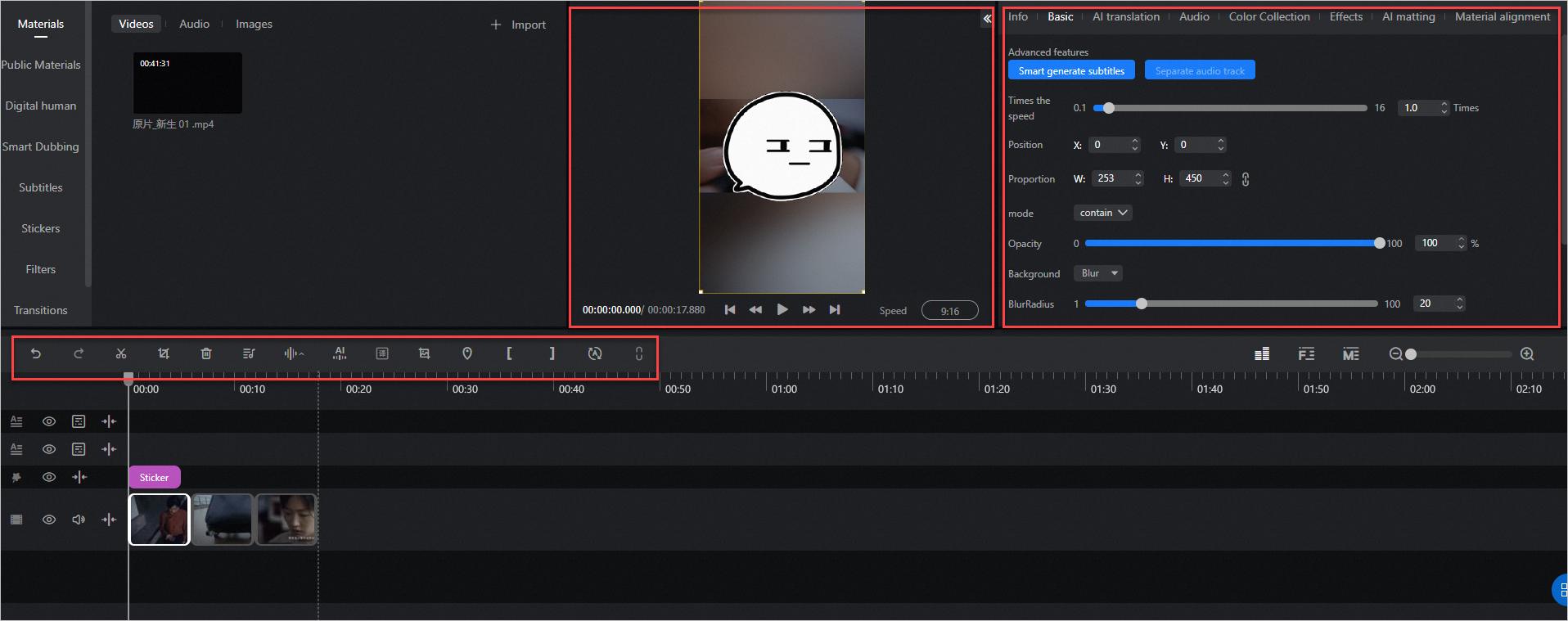Click the M lines icon above timeline
This screenshot has height=621, width=1568.
point(1350,353)
